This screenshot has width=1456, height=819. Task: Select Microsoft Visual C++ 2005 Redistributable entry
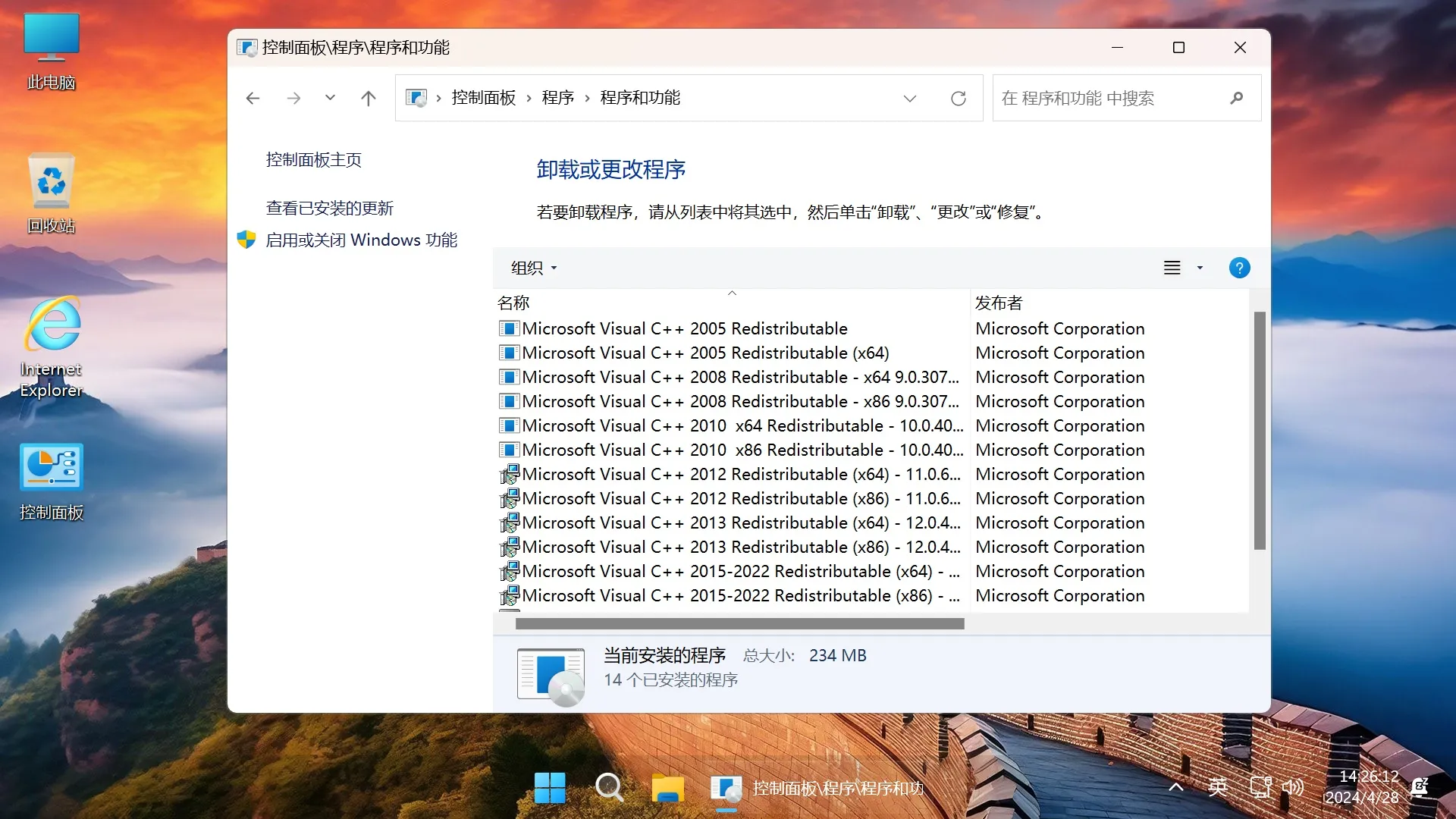(x=684, y=328)
